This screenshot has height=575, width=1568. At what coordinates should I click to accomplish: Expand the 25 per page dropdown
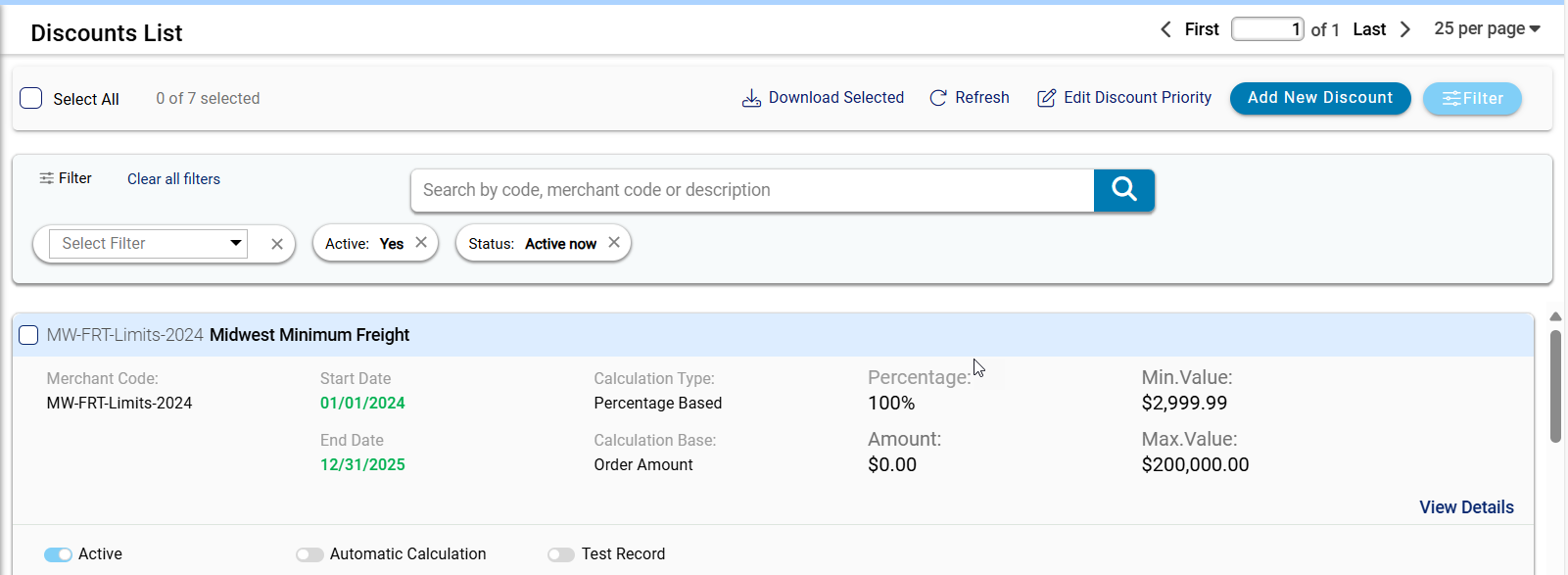click(1486, 29)
